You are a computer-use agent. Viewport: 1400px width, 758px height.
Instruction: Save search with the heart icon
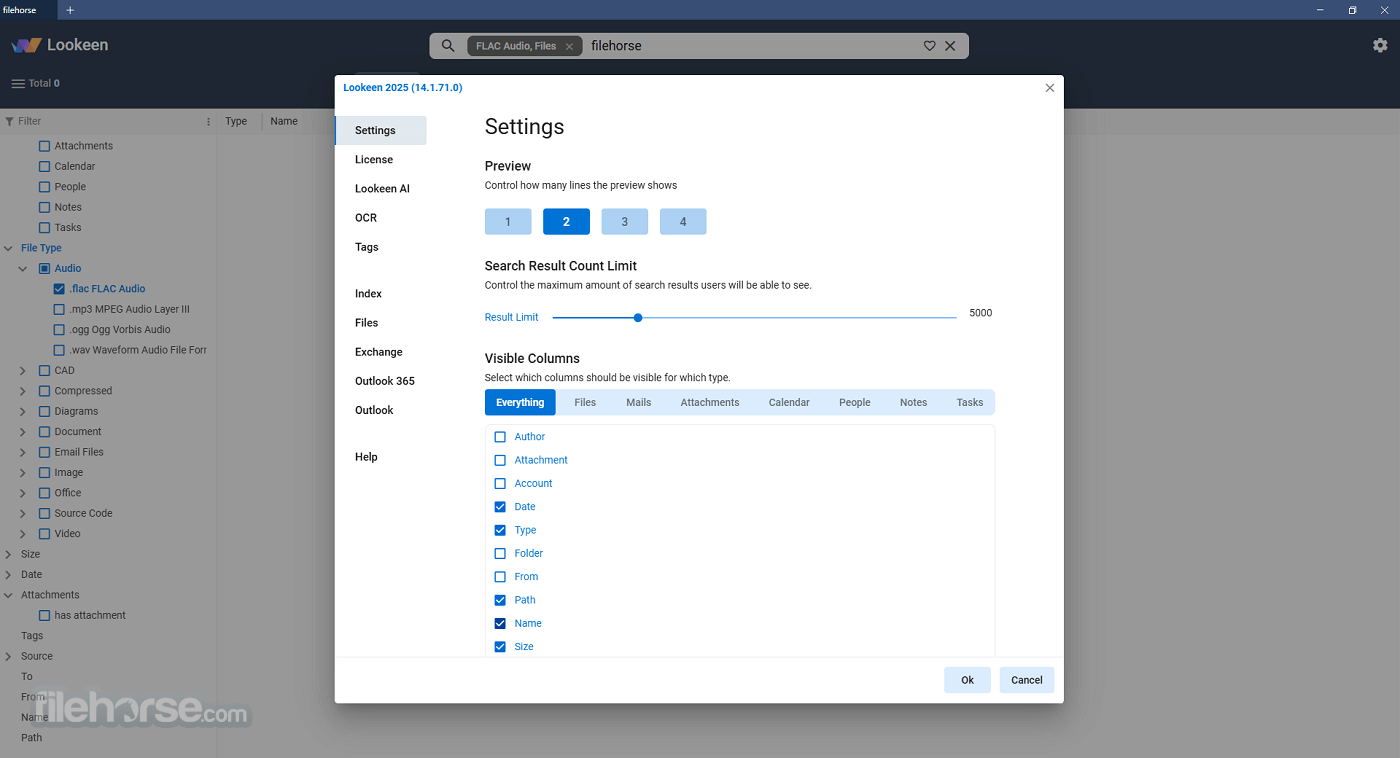pyautogui.click(x=929, y=46)
